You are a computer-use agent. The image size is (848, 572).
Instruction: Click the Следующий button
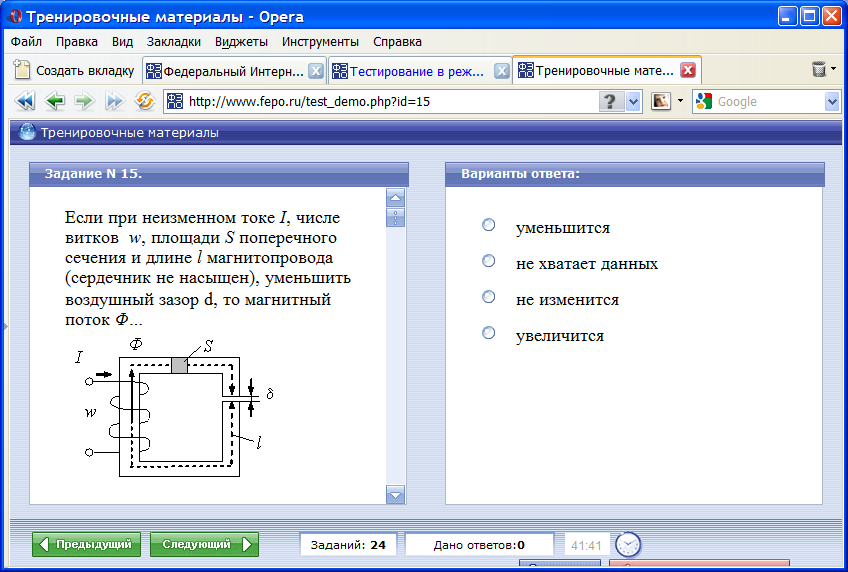204,544
